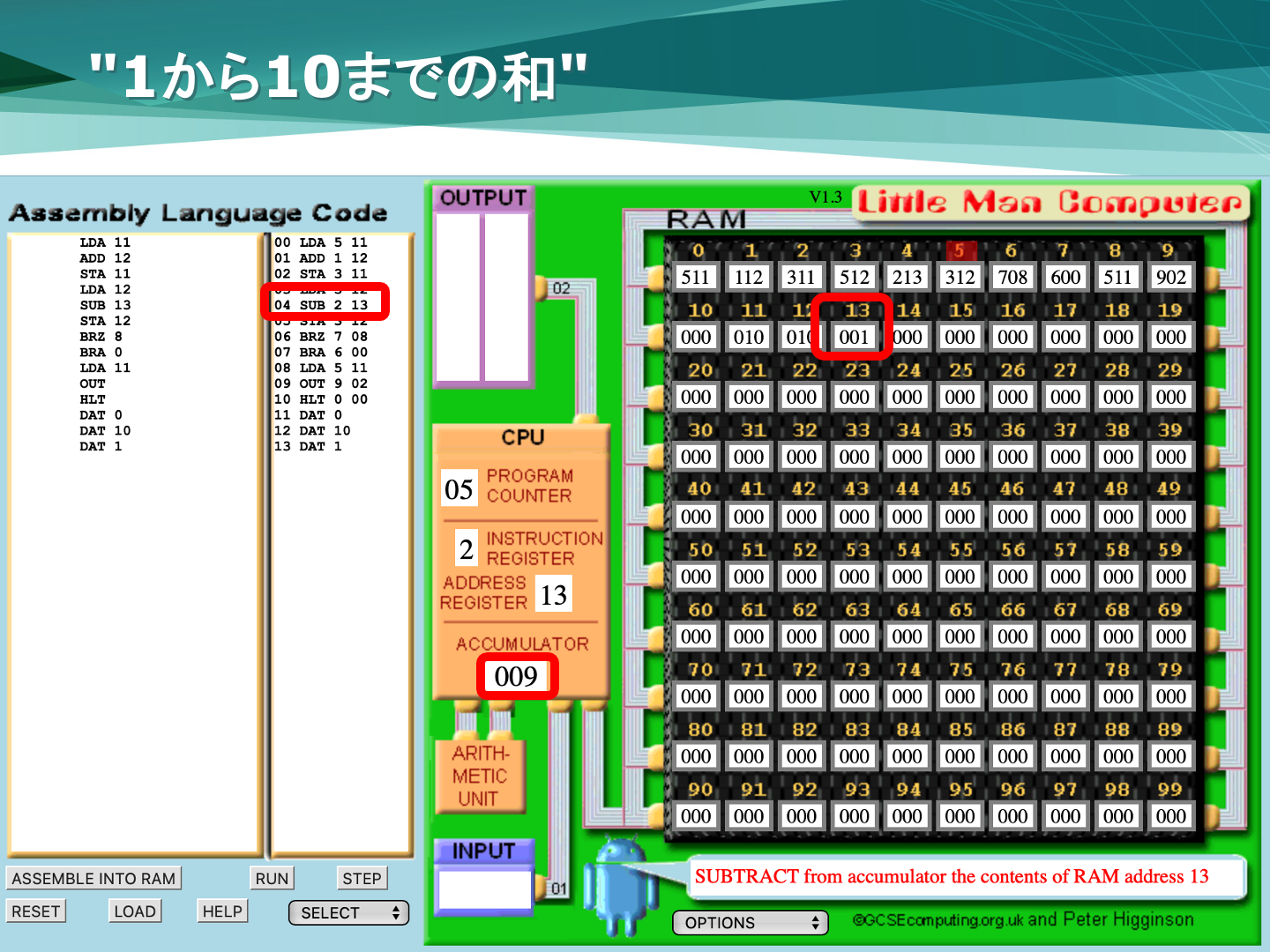This screenshot has height=952, width=1270.
Task: Select RAM cell 0 containing 511
Action: (x=695, y=277)
